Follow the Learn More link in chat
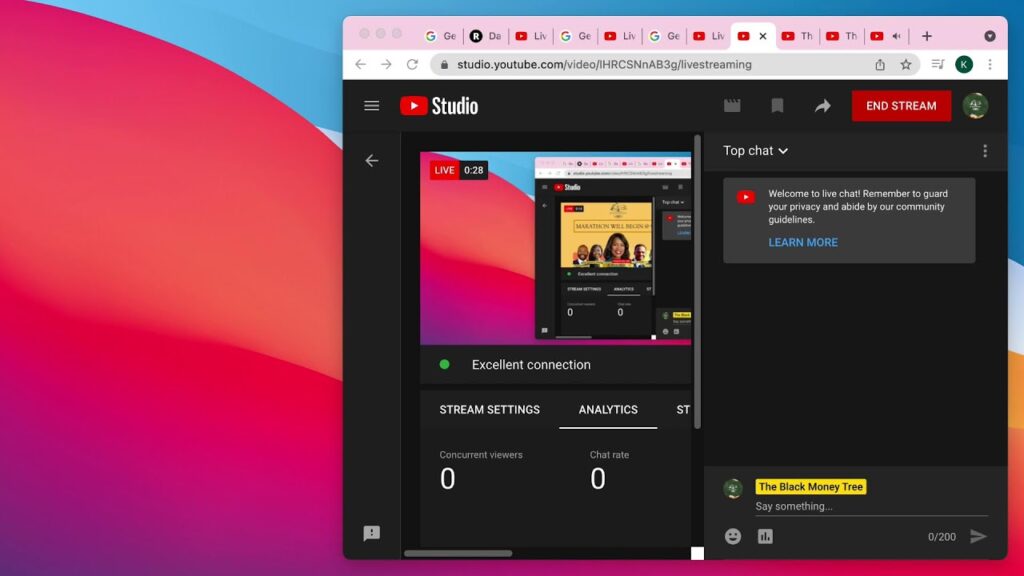The height and width of the screenshot is (576, 1024). click(803, 242)
